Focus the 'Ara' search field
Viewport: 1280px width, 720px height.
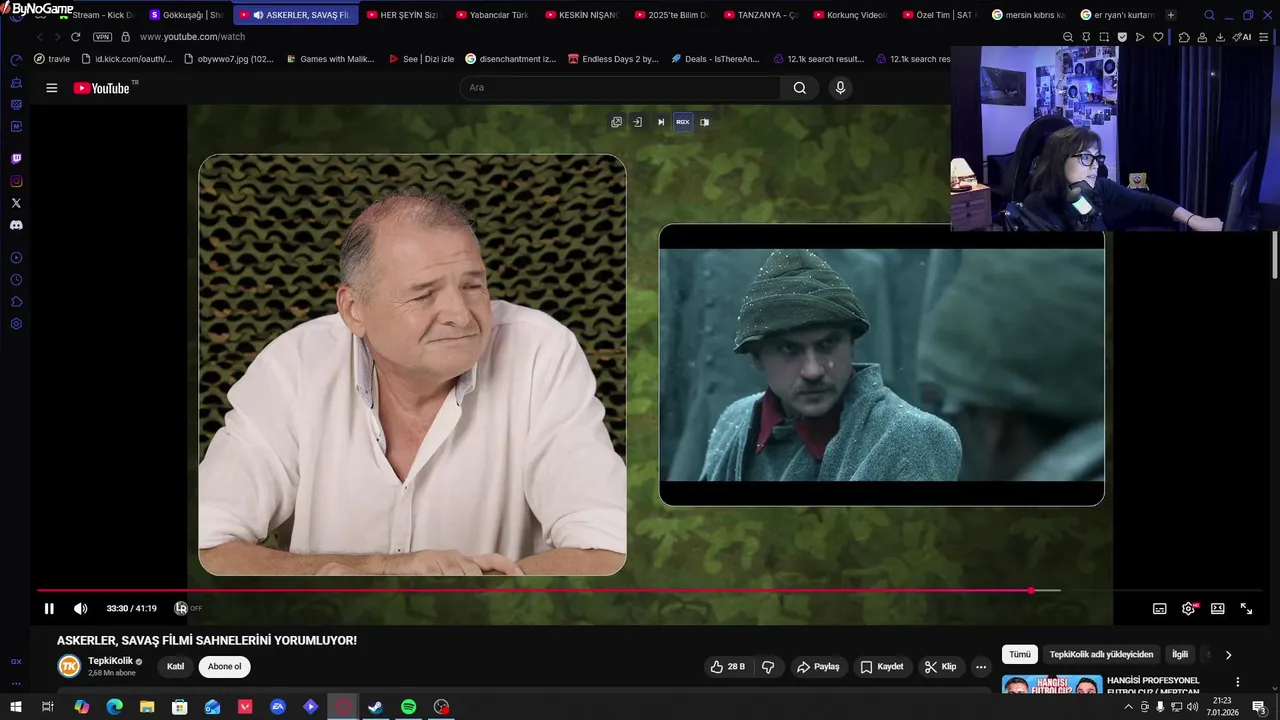(620, 88)
